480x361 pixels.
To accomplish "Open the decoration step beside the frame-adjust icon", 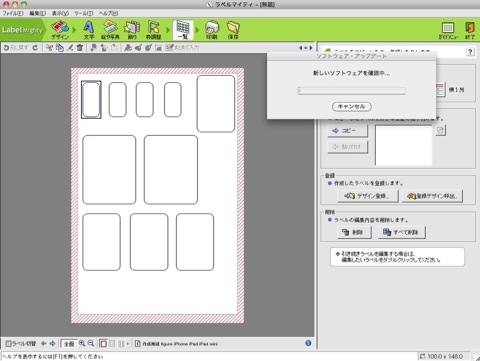I will click(x=132, y=30).
